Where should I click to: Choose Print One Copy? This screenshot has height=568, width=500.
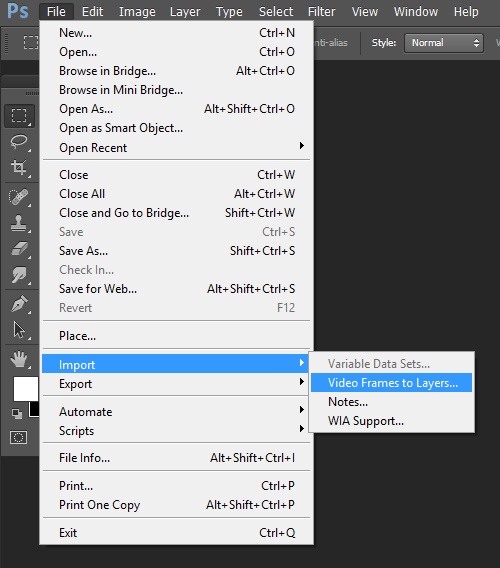[176, 505]
